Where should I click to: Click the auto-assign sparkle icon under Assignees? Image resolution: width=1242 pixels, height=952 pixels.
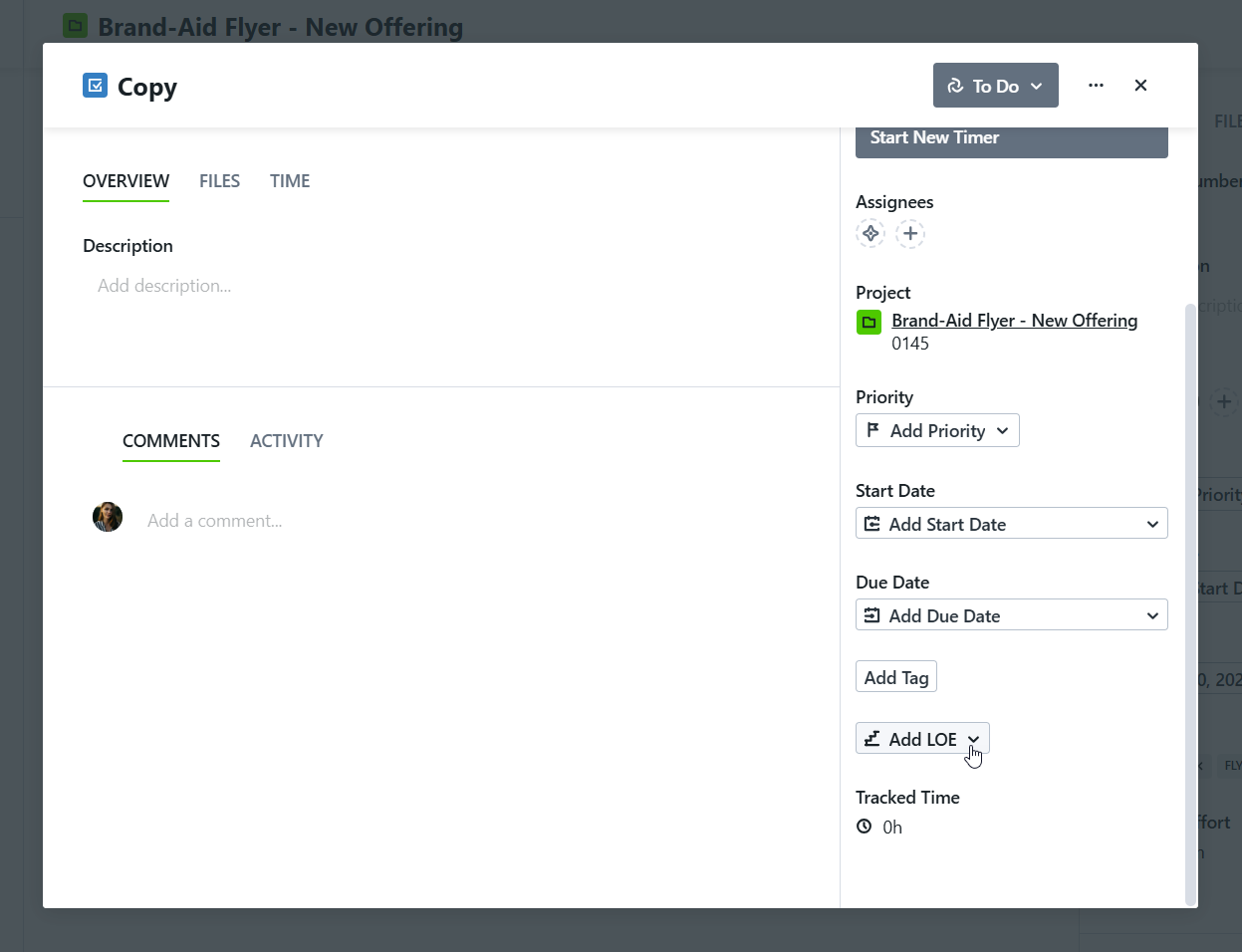[x=870, y=234]
